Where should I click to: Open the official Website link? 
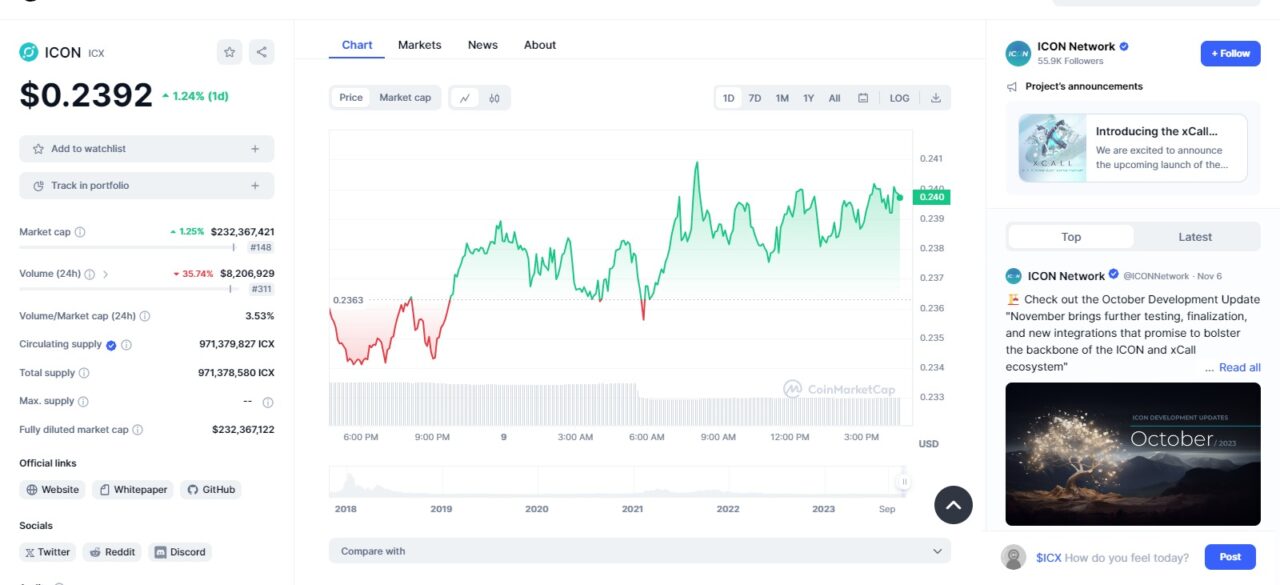53,490
